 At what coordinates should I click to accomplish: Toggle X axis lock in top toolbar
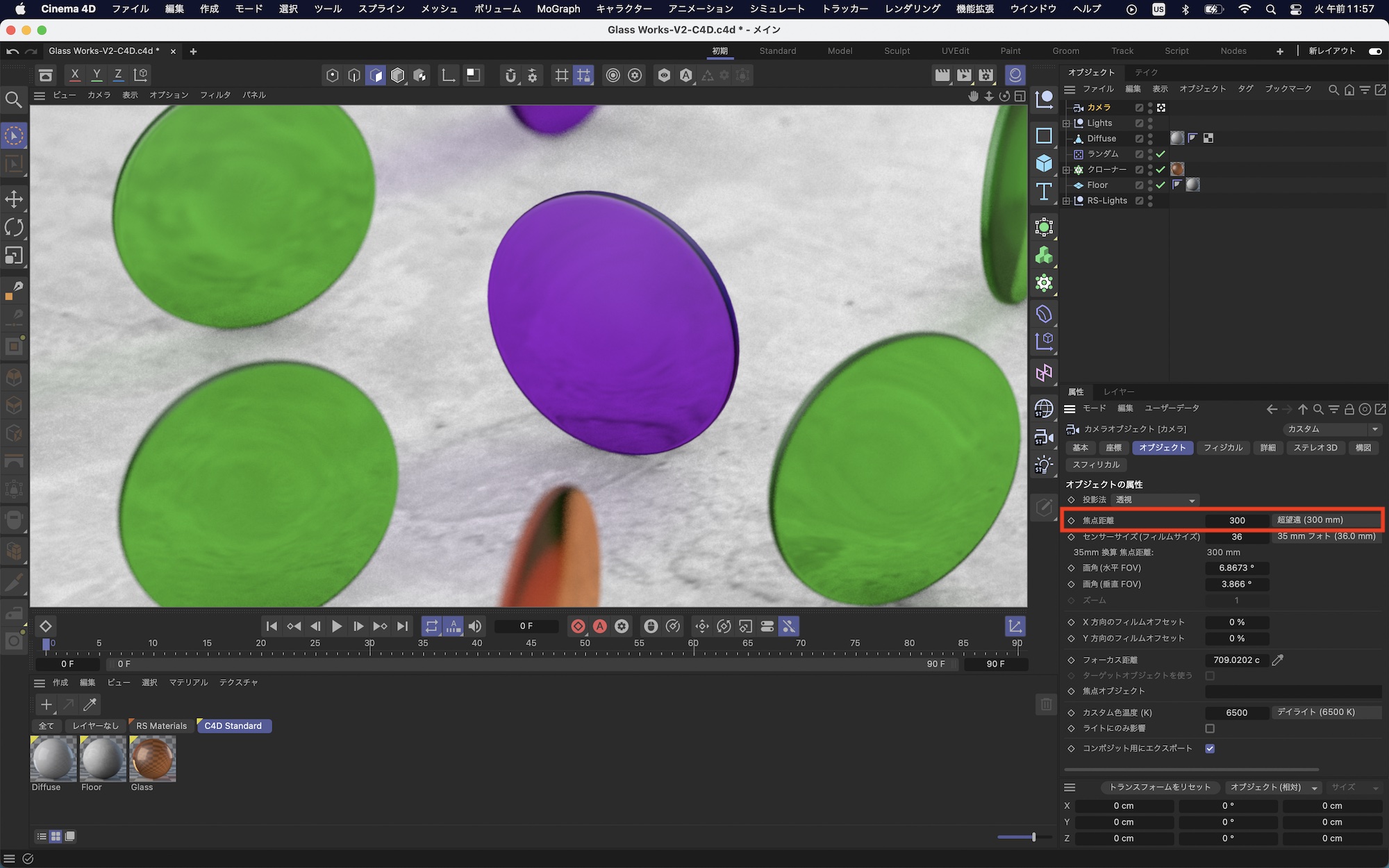(75, 75)
